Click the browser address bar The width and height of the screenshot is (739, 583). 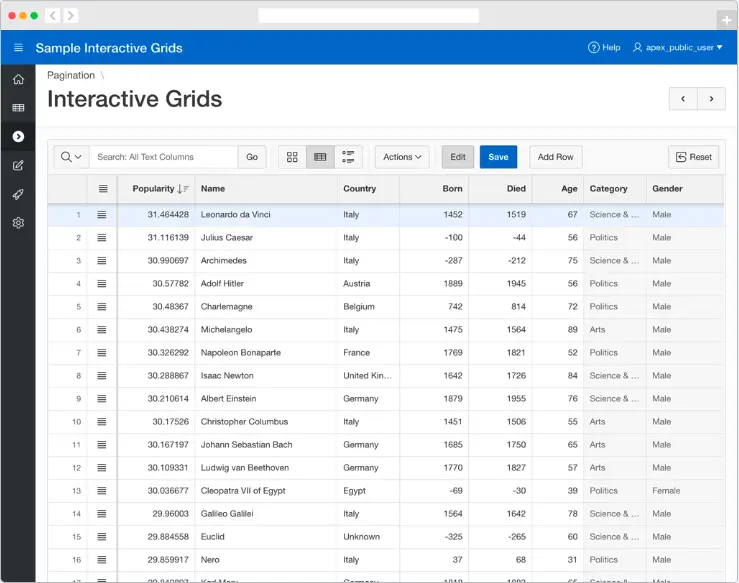click(x=369, y=16)
